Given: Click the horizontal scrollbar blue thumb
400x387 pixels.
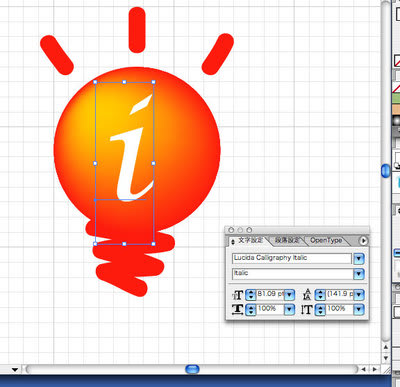Looking at the screenshot, I should pos(192,369).
